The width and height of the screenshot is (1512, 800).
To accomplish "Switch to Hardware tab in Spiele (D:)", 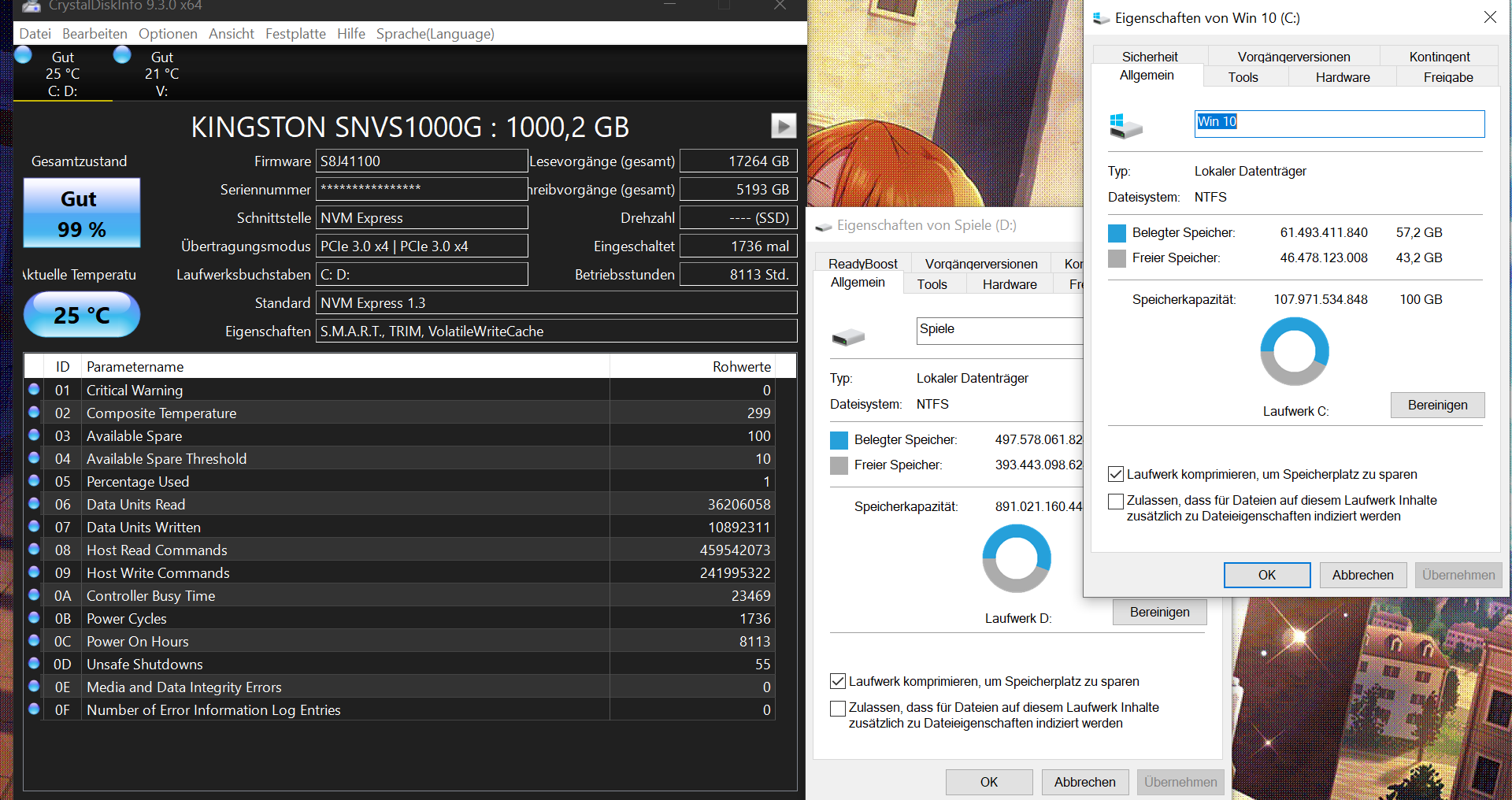I will coord(1010,284).
